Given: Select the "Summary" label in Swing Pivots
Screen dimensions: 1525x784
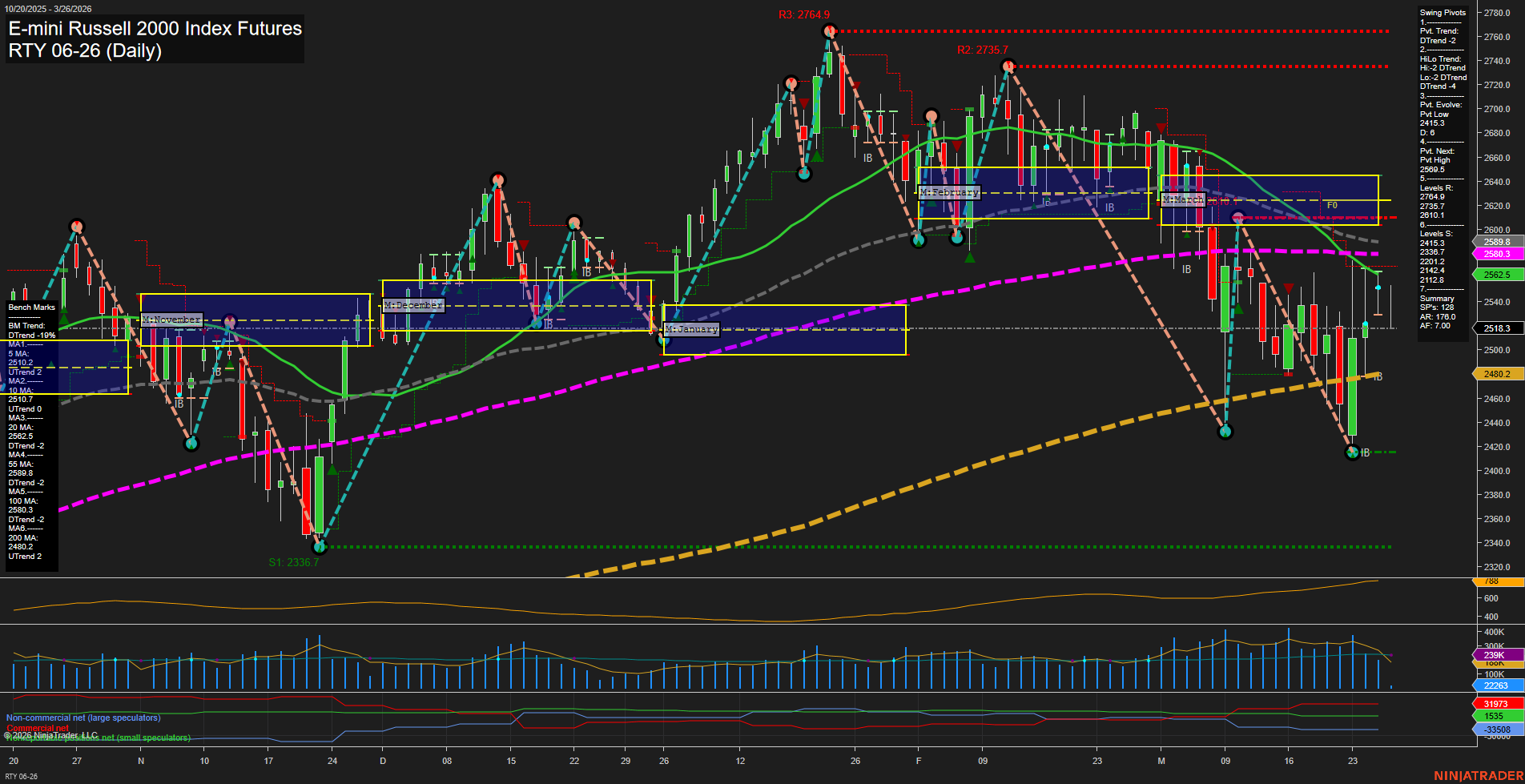Looking at the screenshot, I should 1437,299.
